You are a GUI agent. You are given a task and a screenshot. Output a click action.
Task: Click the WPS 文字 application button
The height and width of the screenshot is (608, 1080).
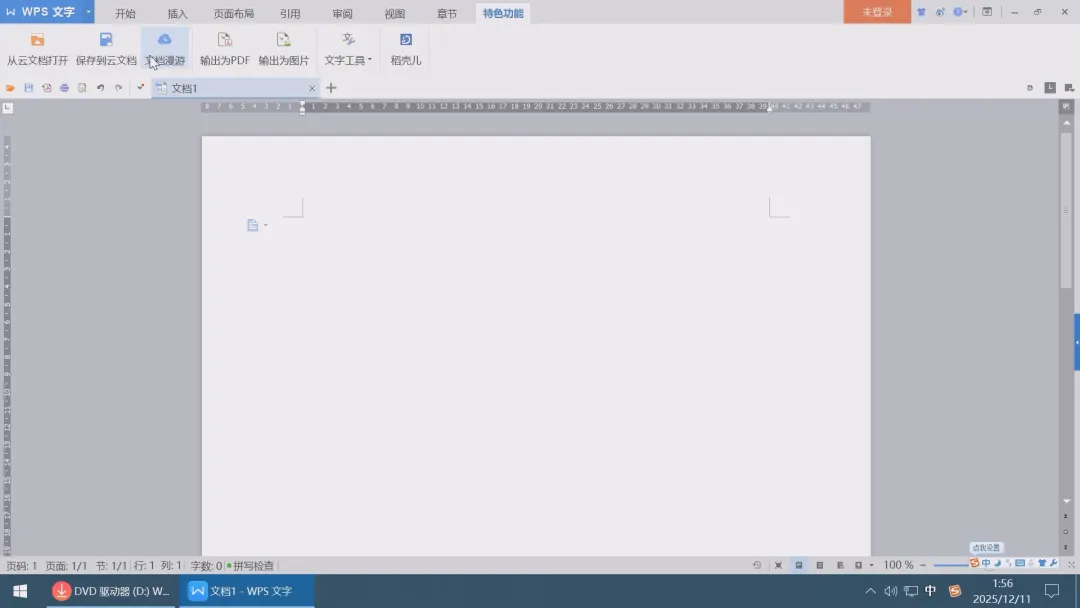click(41, 12)
